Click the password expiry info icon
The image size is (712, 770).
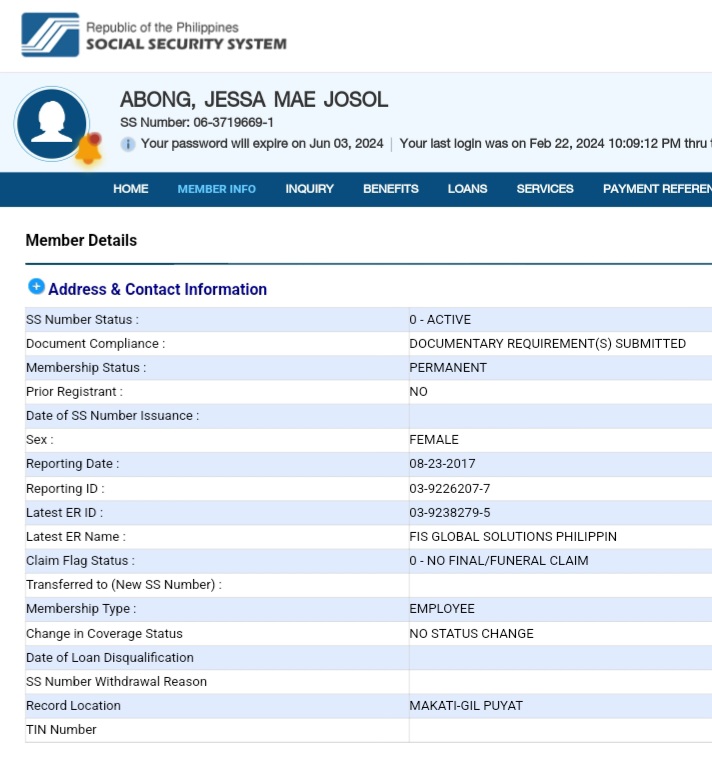click(x=128, y=144)
